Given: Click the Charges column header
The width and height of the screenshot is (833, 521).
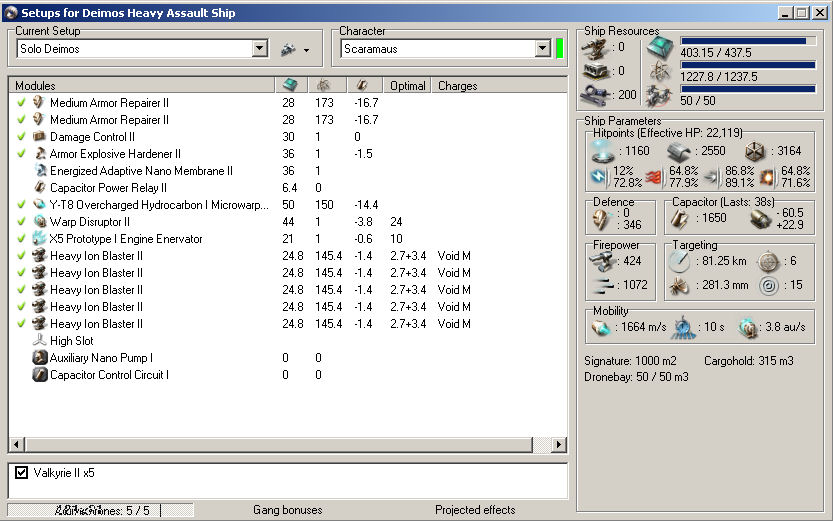Looking at the screenshot, I should point(458,86).
